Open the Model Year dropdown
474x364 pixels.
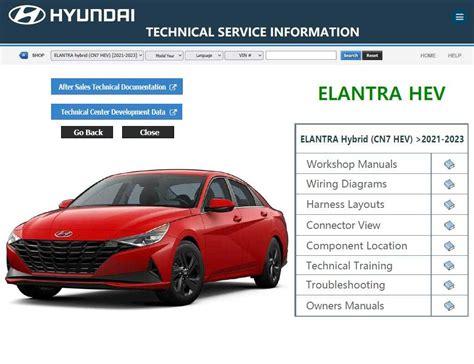coord(165,56)
